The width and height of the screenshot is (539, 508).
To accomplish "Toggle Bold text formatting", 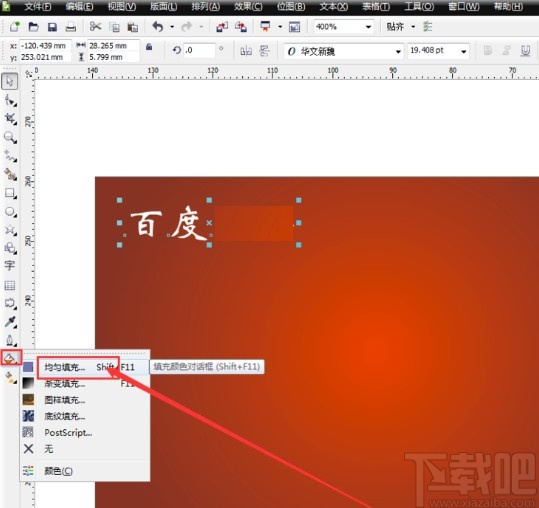I will click(x=488, y=51).
